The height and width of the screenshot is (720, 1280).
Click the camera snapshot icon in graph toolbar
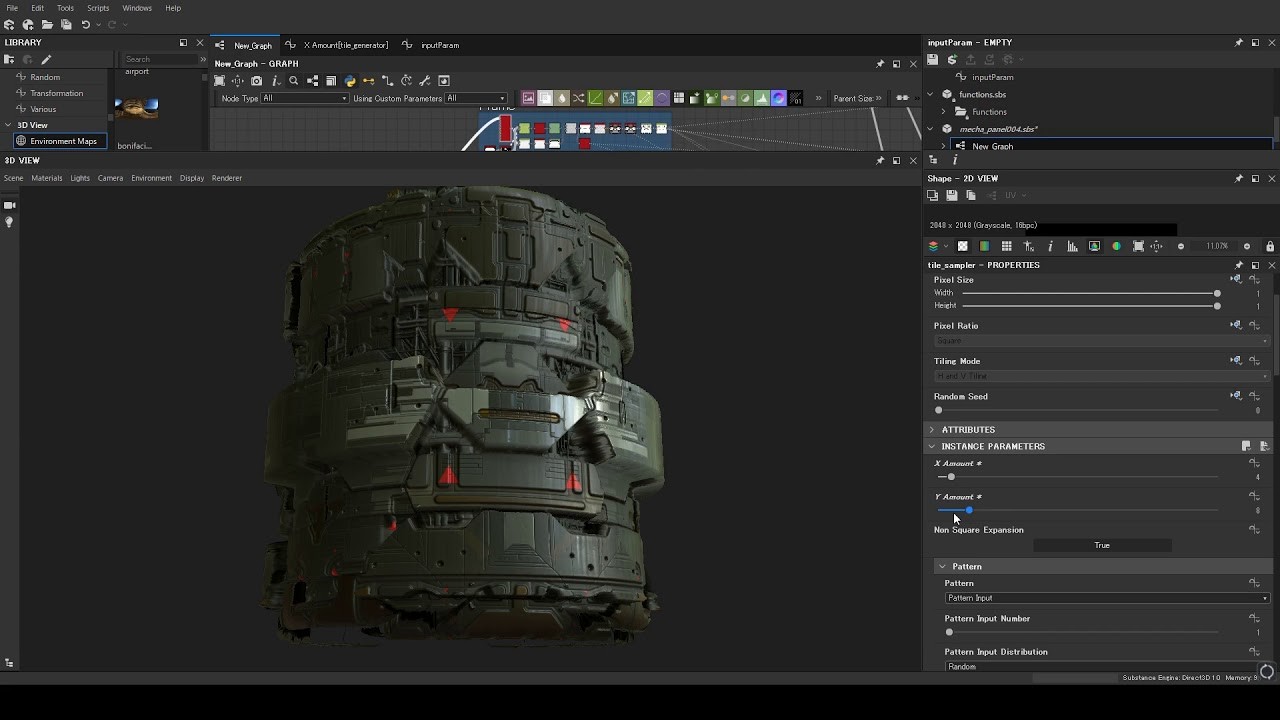256,81
